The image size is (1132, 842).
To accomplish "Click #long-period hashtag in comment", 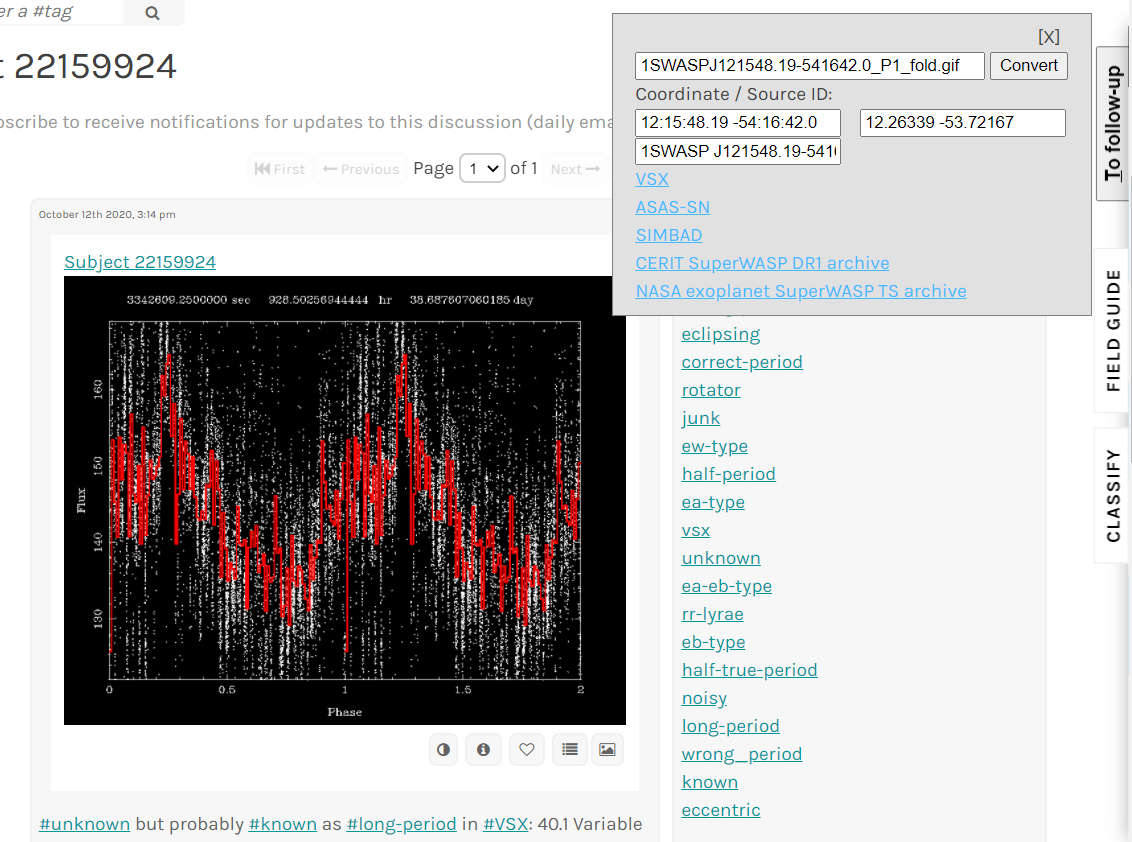I will pos(401,824).
